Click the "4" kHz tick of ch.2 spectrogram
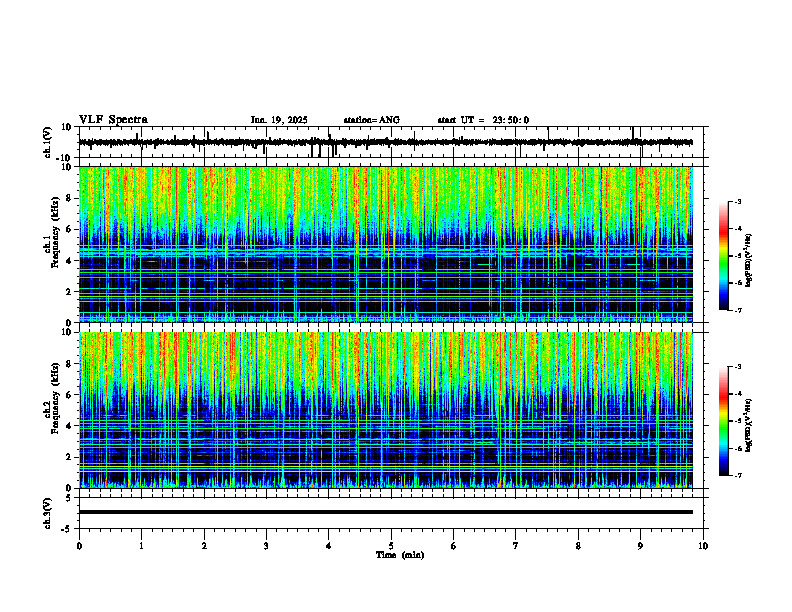The width and height of the screenshot is (792, 612). 69,426
